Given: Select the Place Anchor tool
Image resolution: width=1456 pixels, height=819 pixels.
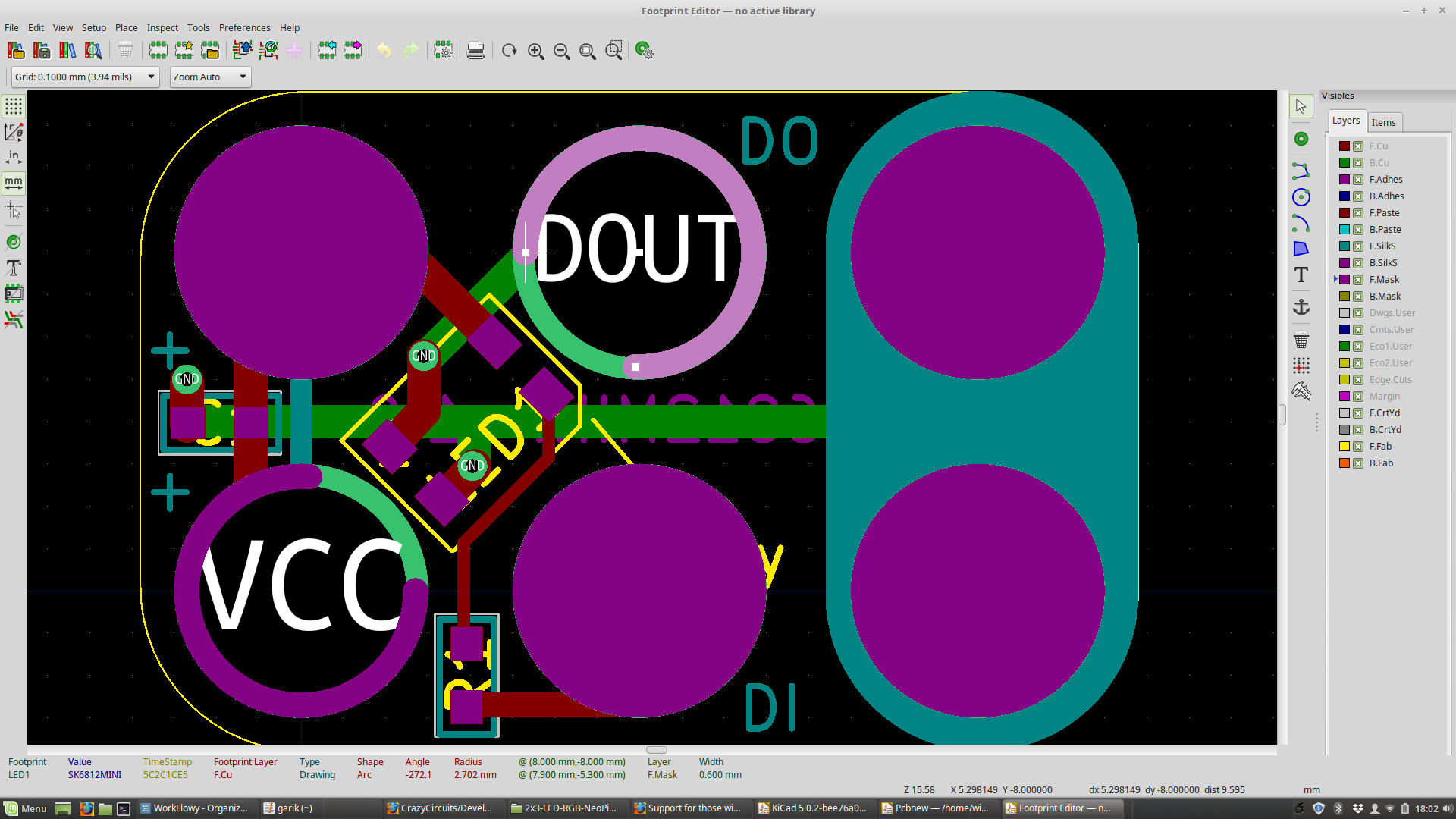Looking at the screenshot, I should tap(1301, 307).
